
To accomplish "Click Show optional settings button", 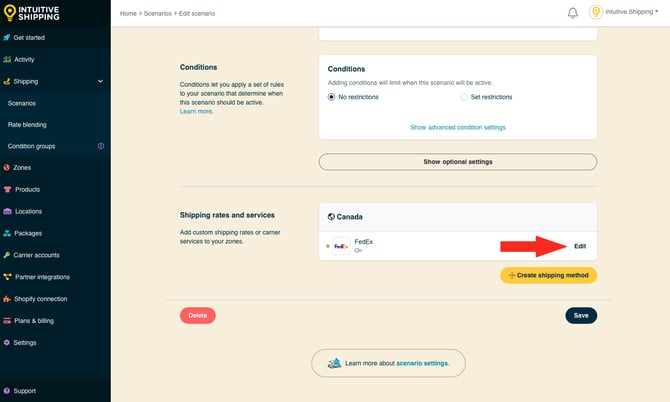I will point(457,161).
